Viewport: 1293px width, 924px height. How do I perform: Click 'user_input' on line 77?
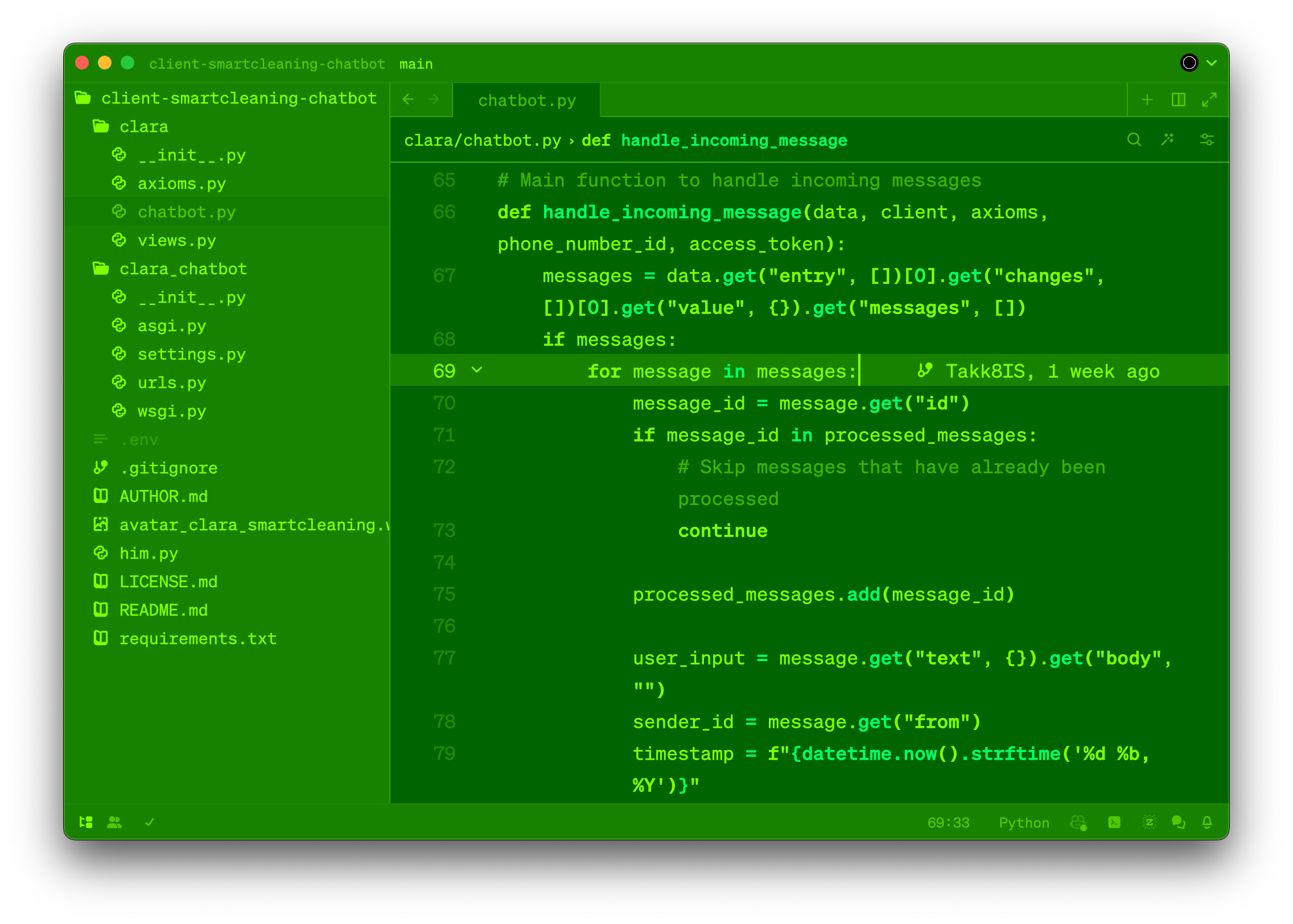[689, 658]
